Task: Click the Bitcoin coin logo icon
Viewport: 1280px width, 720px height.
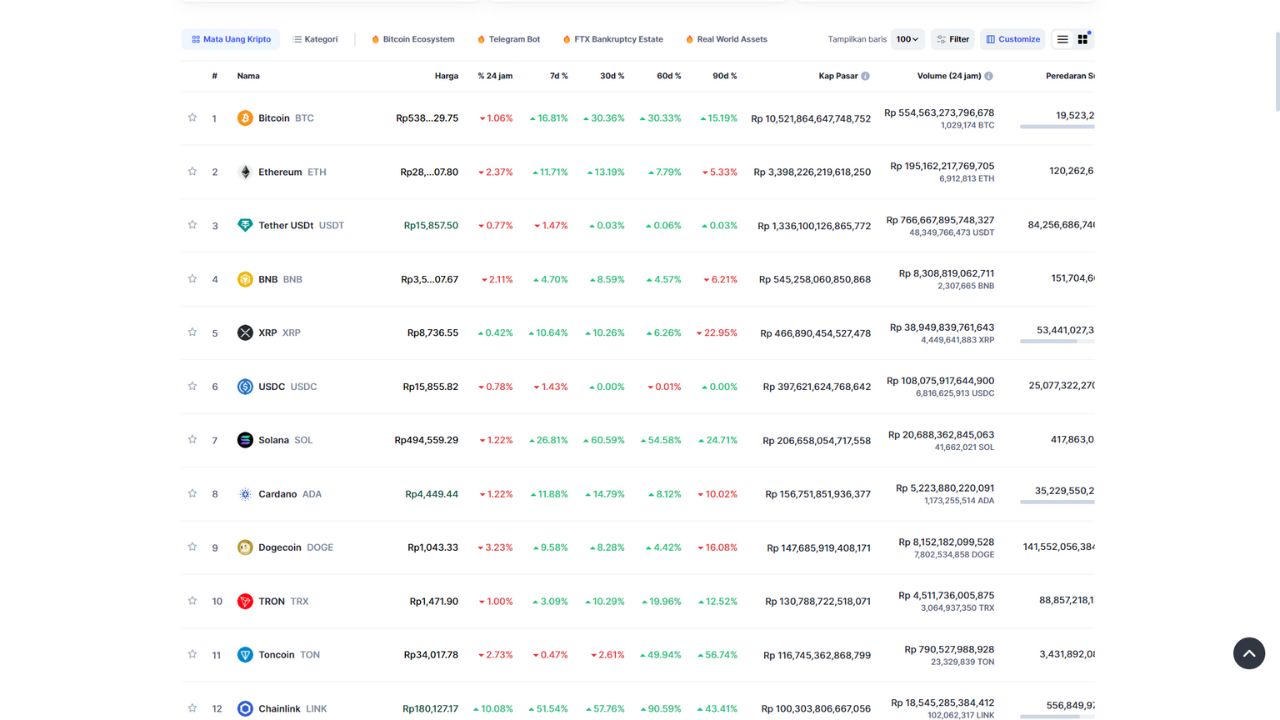Action: (245, 118)
